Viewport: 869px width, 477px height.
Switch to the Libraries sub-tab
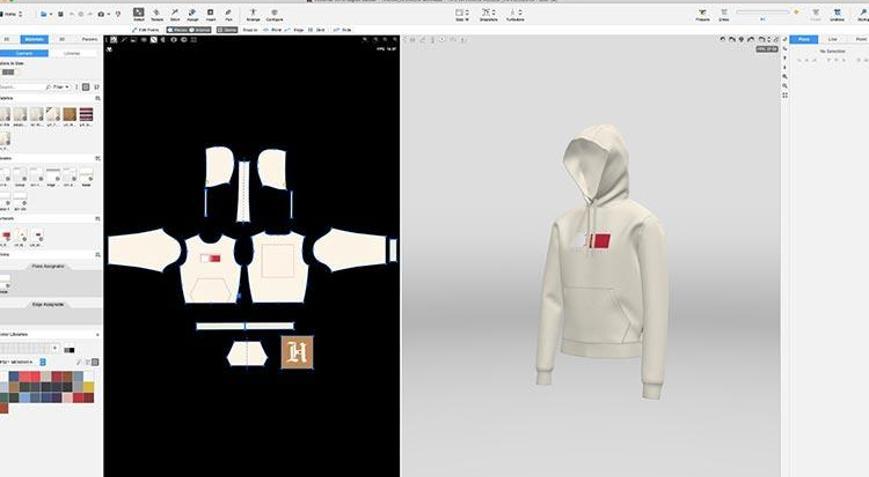pyautogui.click(x=72, y=53)
